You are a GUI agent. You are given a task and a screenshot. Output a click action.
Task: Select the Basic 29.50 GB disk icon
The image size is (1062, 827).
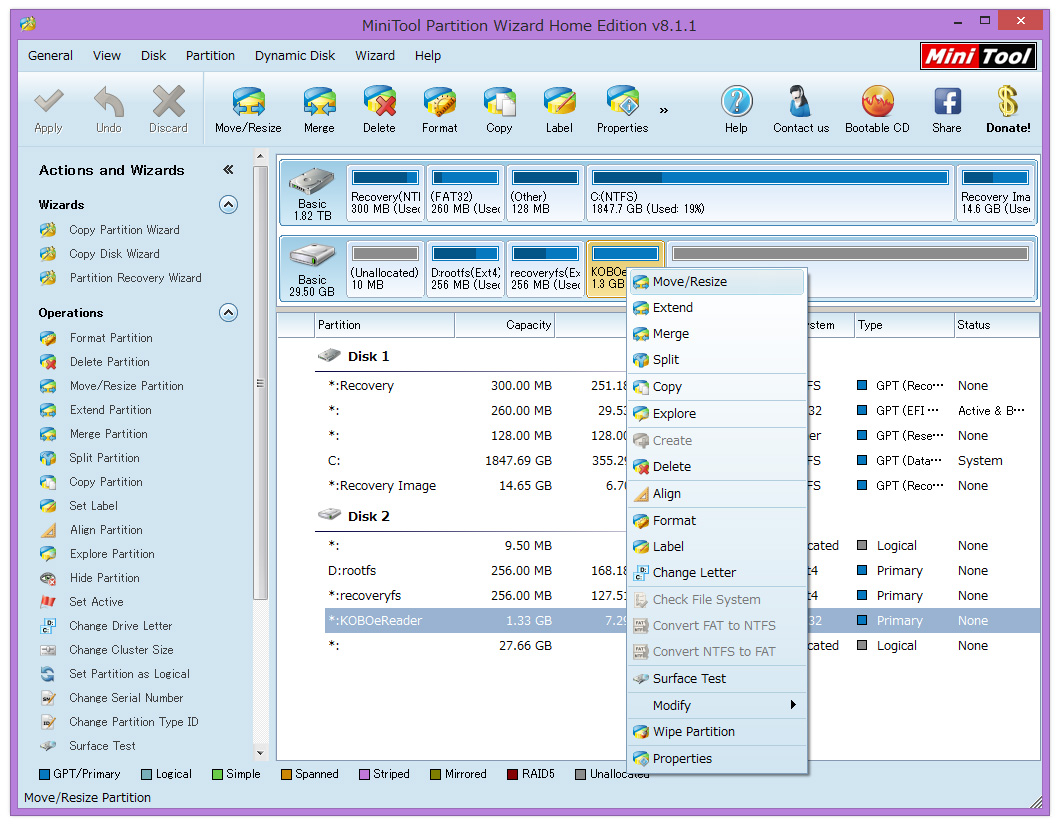tap(312, 270)
